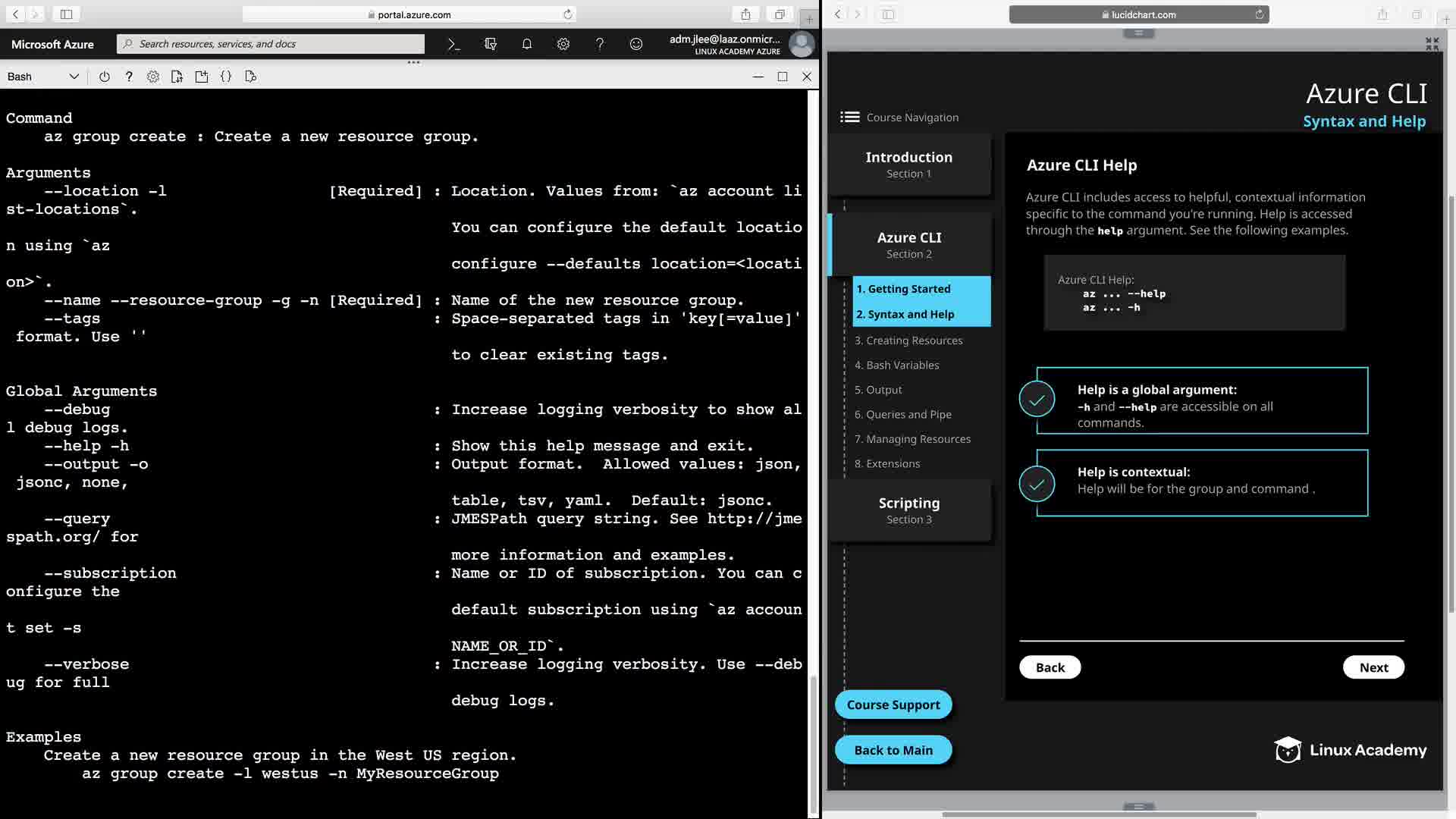Viewport: 1456px width, 819px height.
Task: Click the feedback smiley icon
Action: pyautogui.click(x=636, y=44)
